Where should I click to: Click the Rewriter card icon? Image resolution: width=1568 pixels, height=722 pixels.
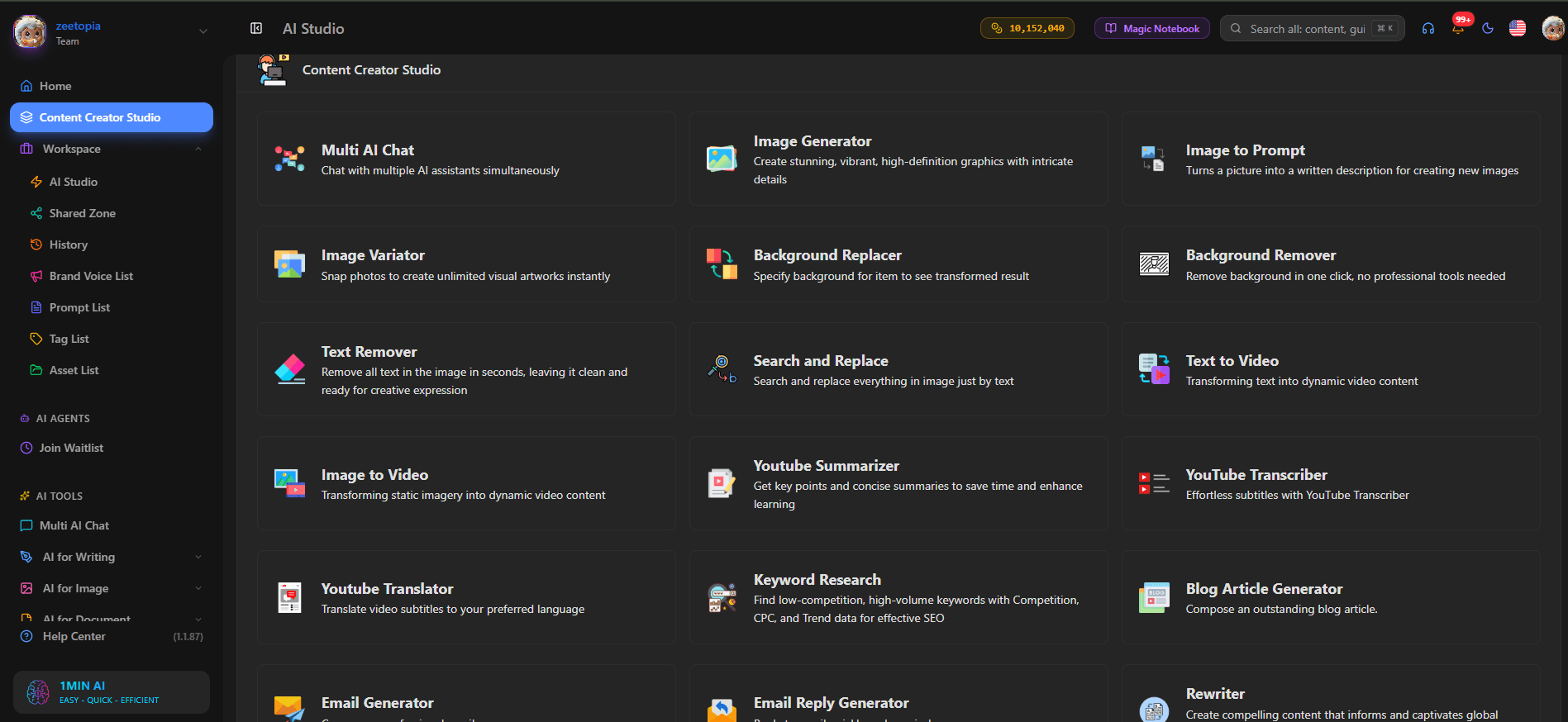pos(1154,709)
